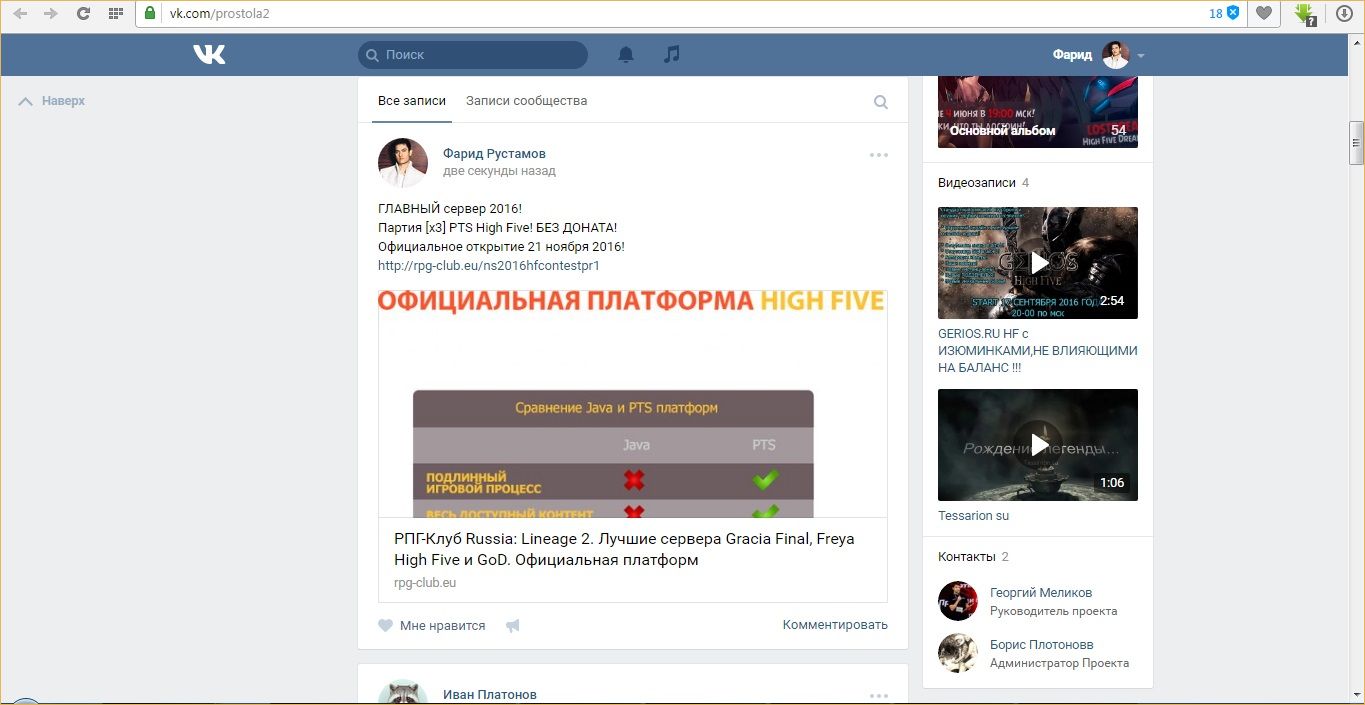1365x705 pixels.
Task: Play the GERIOS.RU HF video
Action: click(1038, 263)
